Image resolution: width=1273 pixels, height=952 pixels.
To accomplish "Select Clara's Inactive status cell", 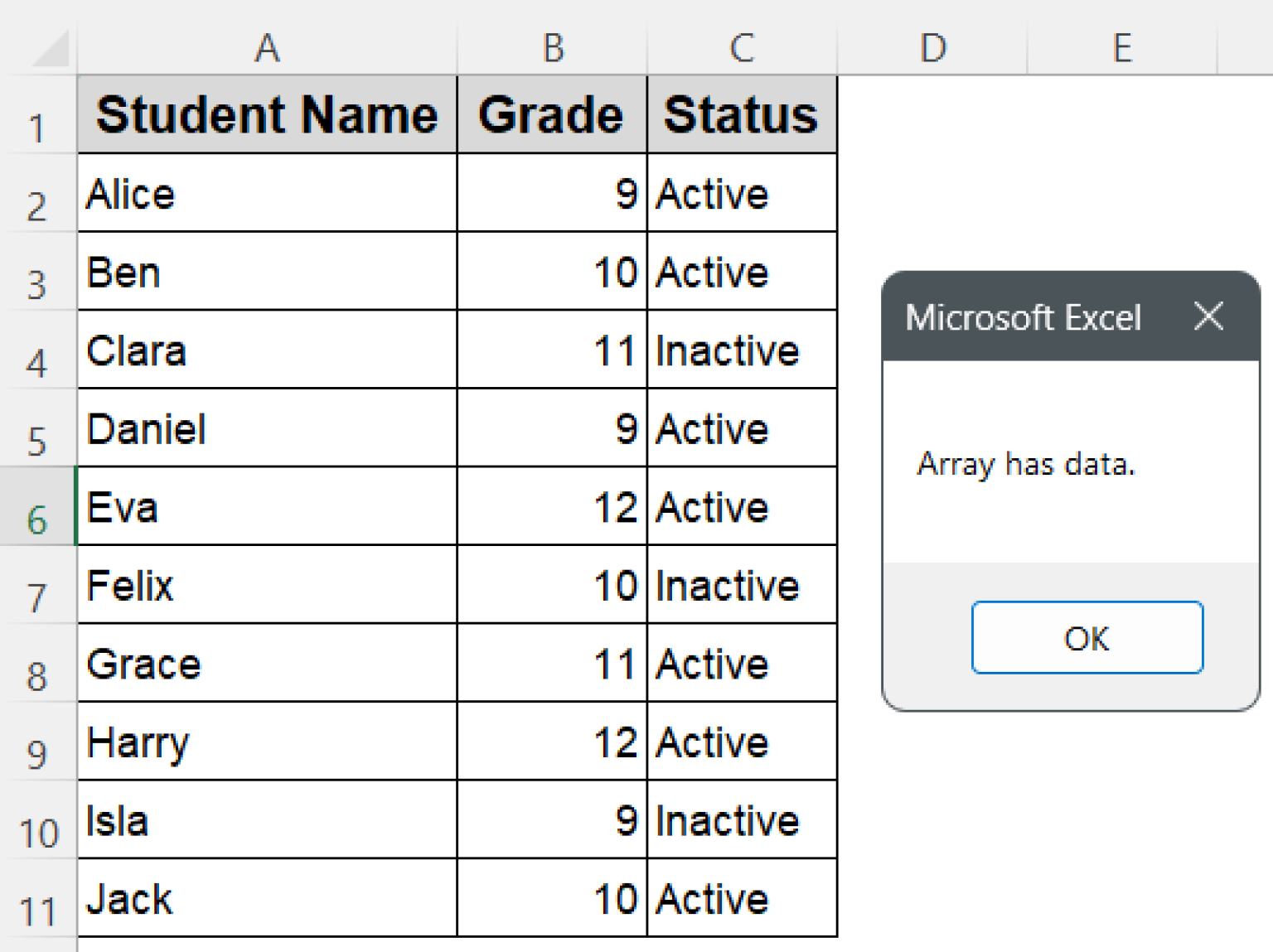I will coord(740,350).
